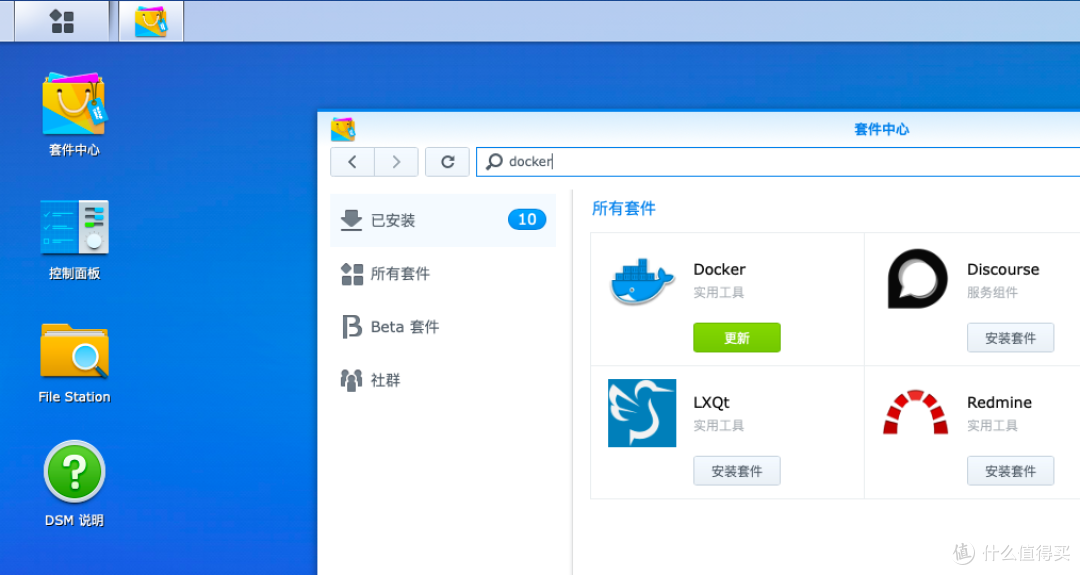Click the 所有套件 results heading

click(x=624, y=209)
